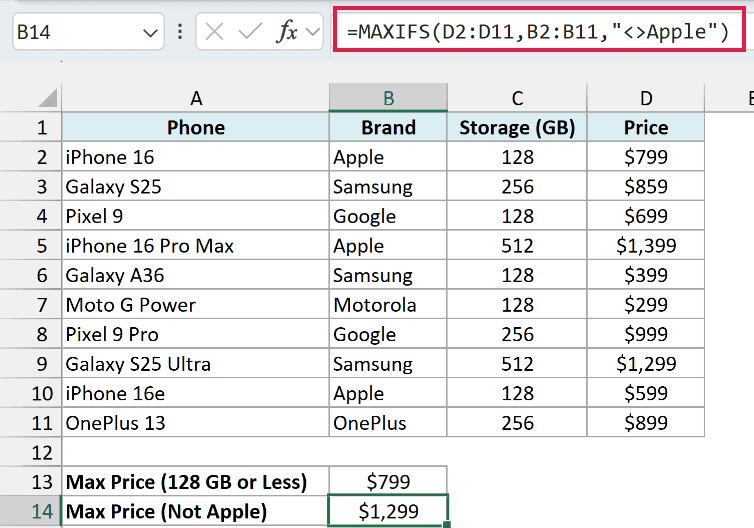754x528 pixels.
Task: Click the Brand header cell
Action: 388,127
